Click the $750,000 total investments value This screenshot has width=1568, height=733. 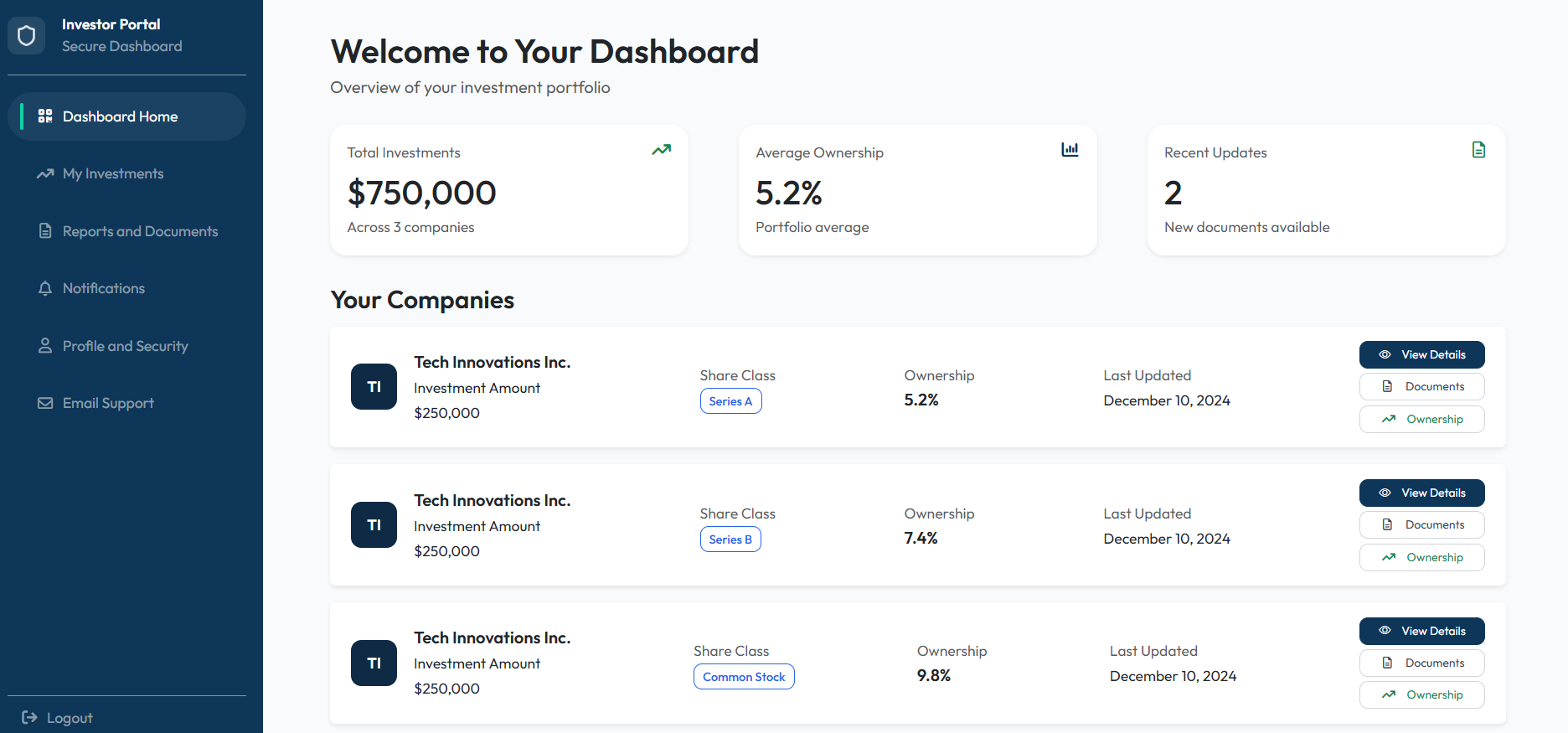(x=421, y=194)
